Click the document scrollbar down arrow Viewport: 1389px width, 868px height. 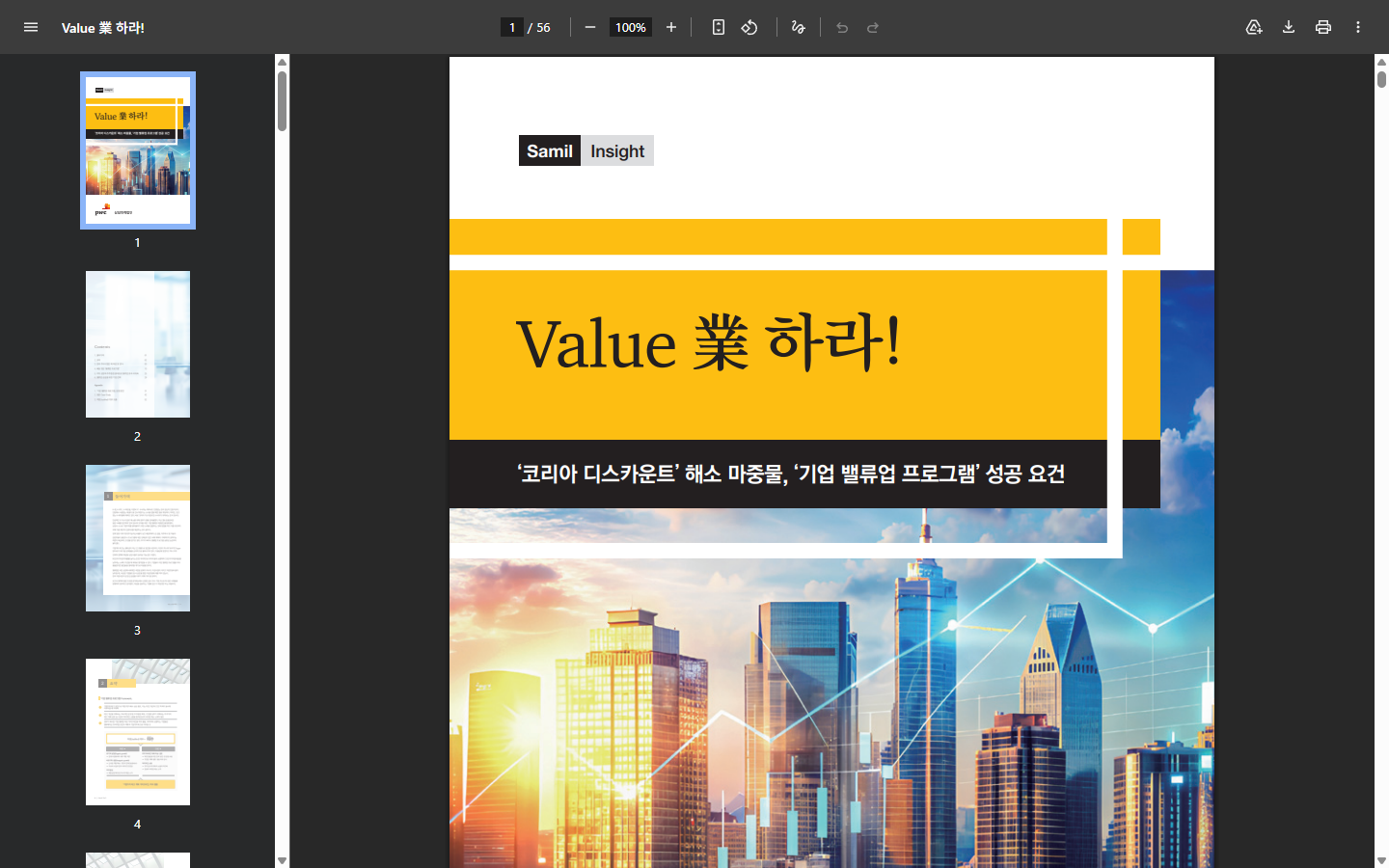tap(1381, 860)
